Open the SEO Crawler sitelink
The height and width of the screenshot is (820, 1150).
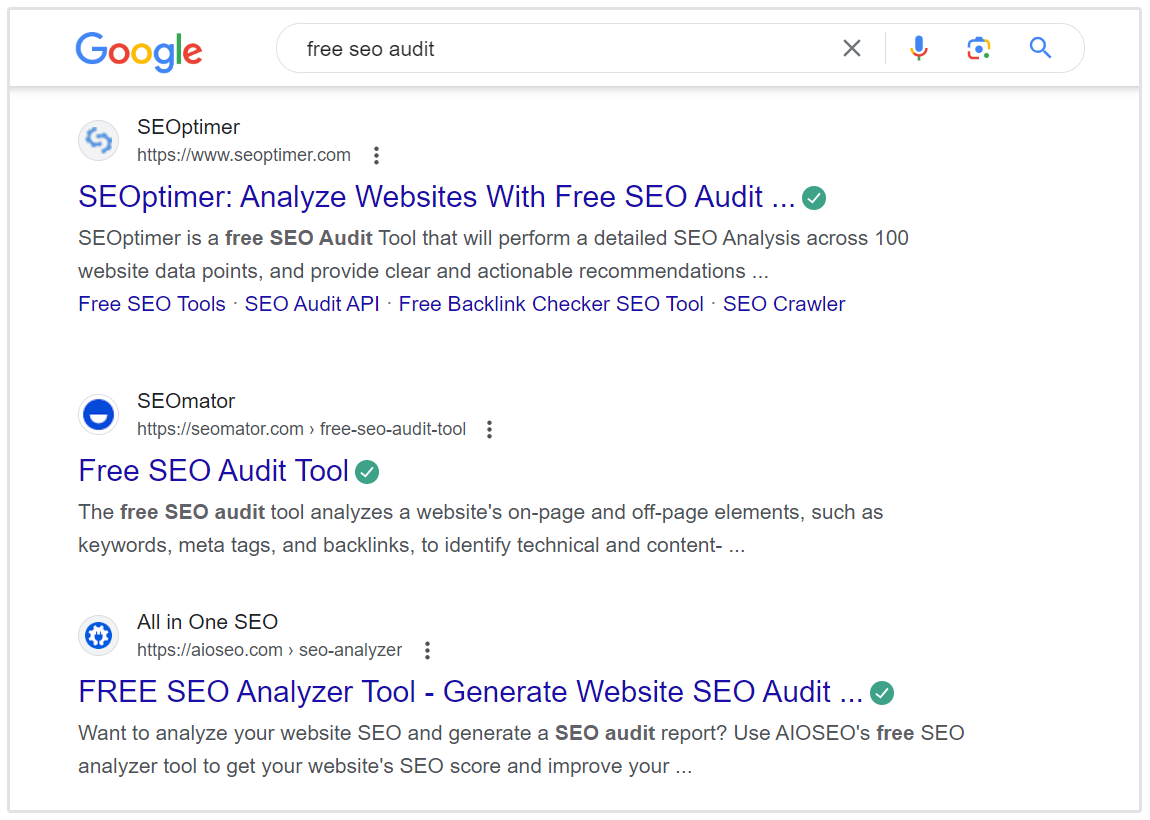(x=783, y=303)
